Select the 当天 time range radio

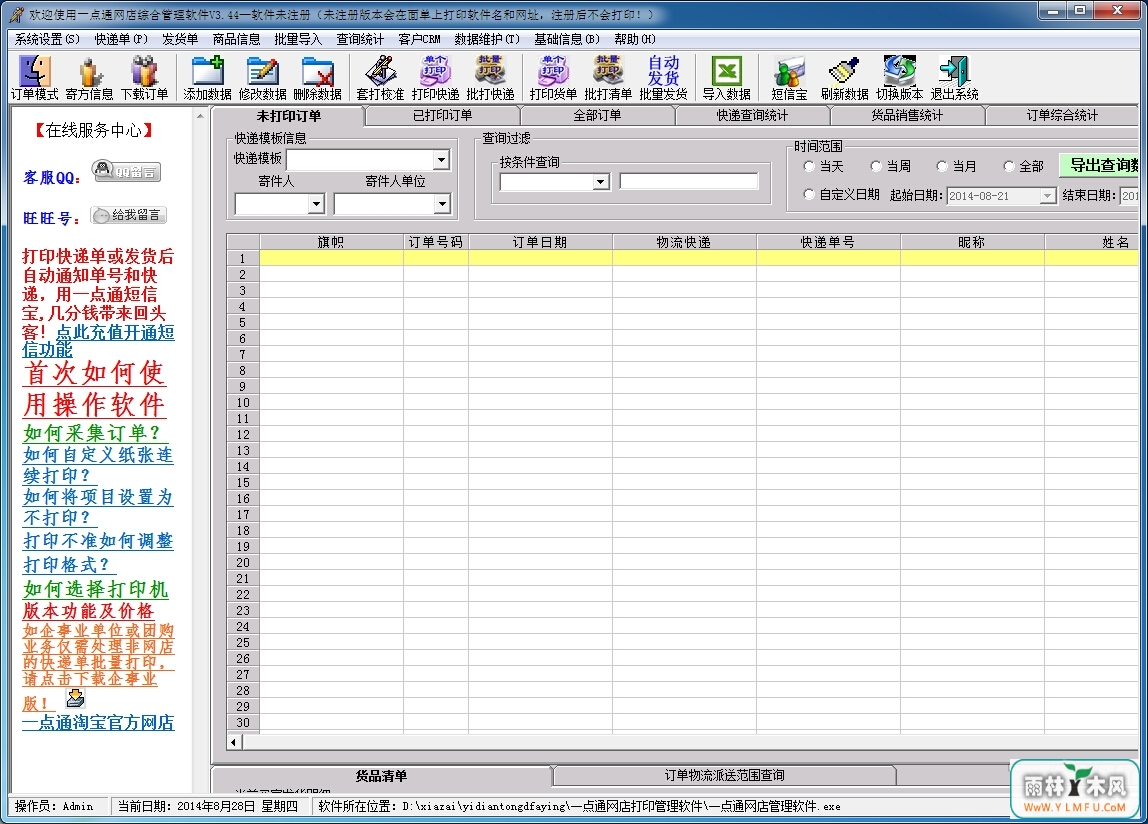click(808, 166)
